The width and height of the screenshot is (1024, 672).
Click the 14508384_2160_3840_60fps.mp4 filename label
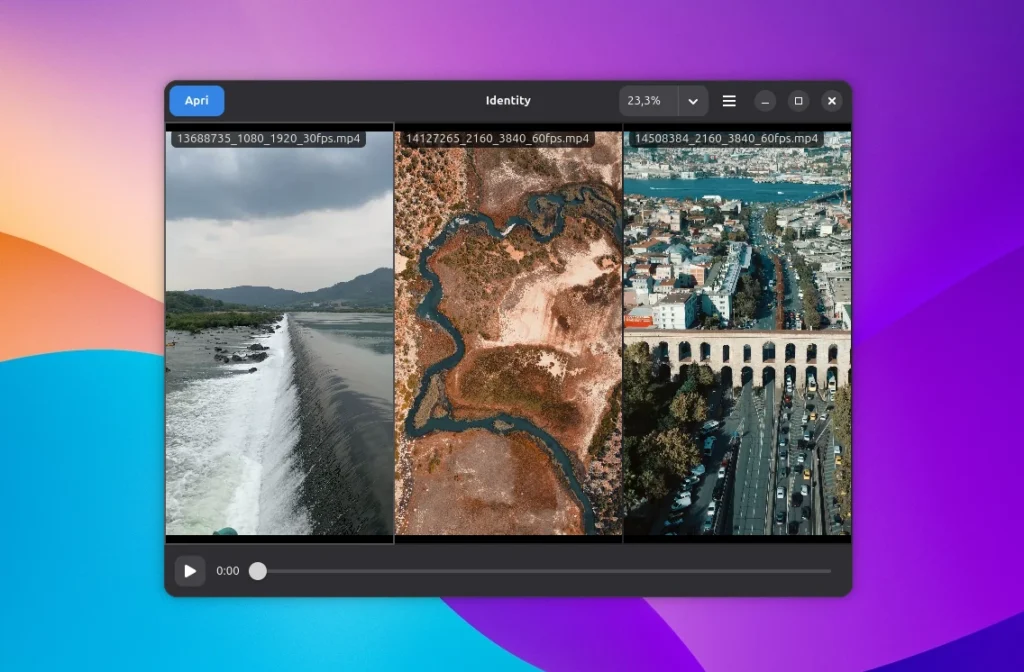click(x=726, y=139)
